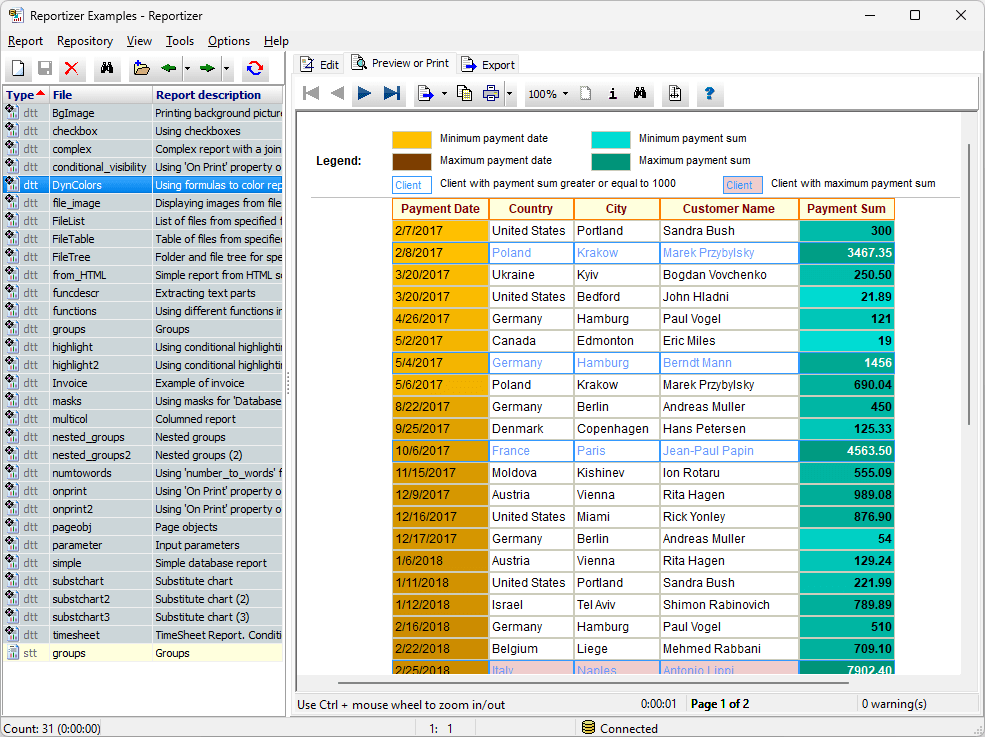Screen dimensions: 985x737
Task: Click the Minimum payment date orange swatch
Action: [x=412, y=139]
